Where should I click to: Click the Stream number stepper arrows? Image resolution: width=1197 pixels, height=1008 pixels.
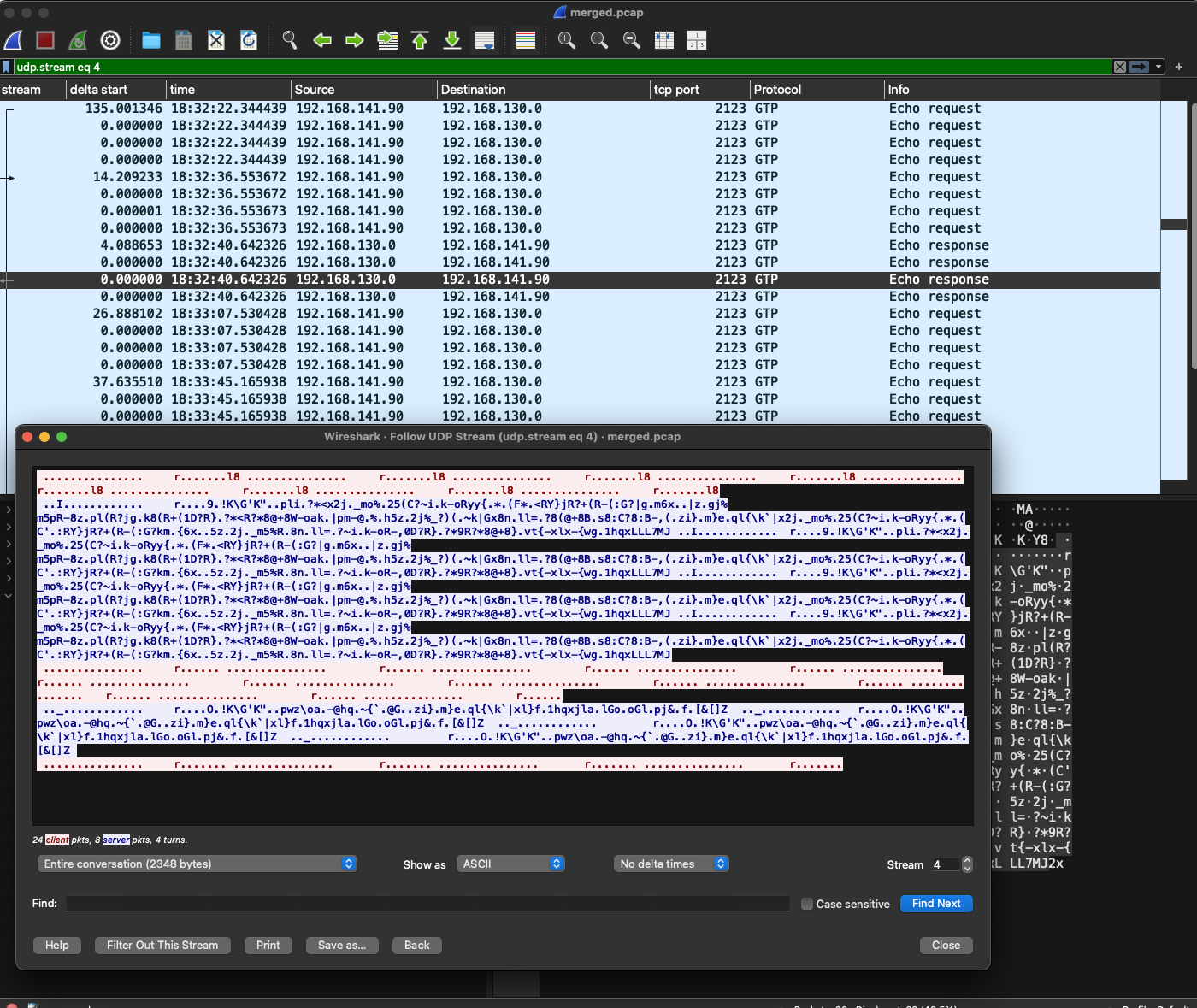967,864
